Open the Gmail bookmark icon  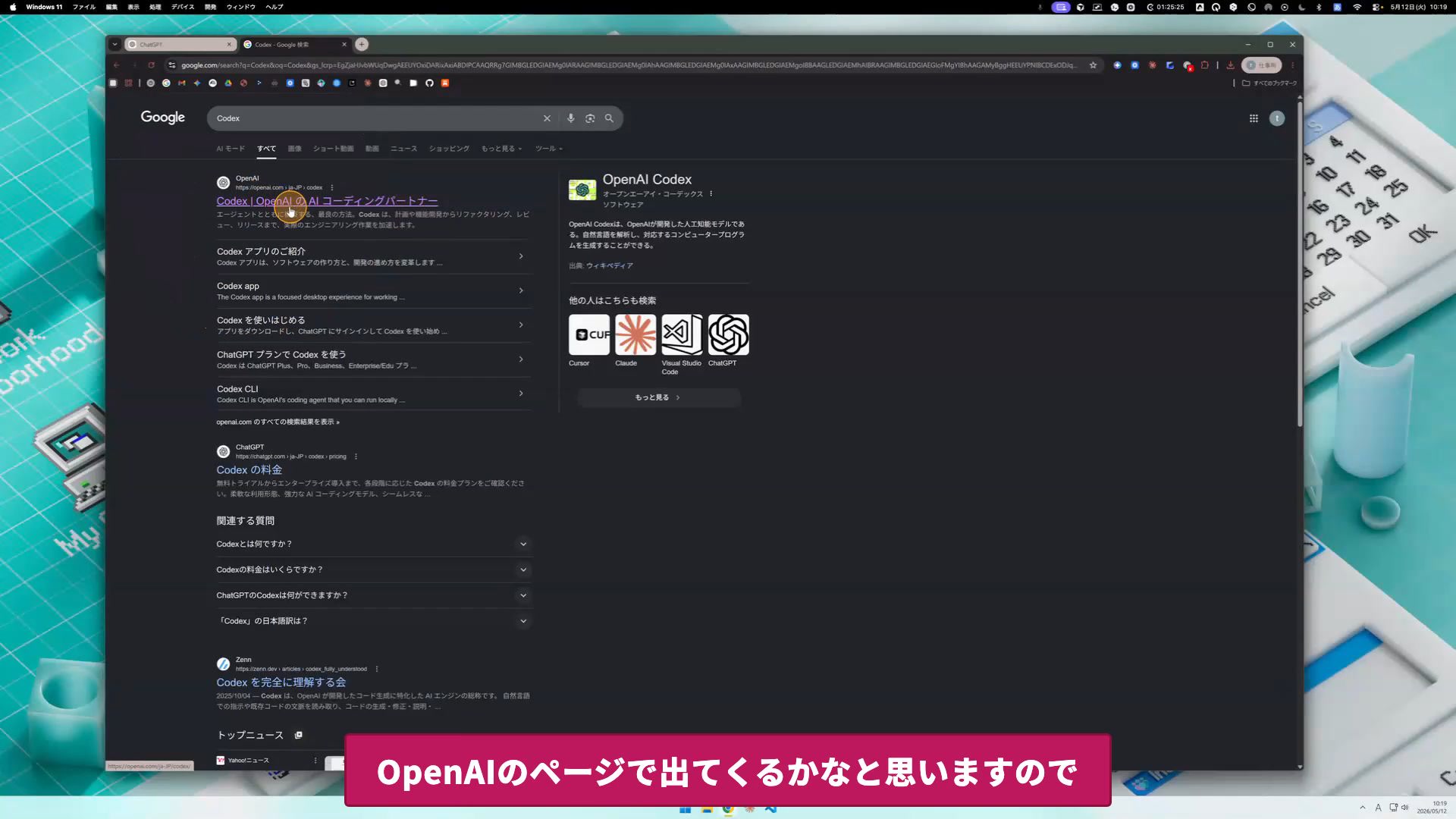pos(181,83)
